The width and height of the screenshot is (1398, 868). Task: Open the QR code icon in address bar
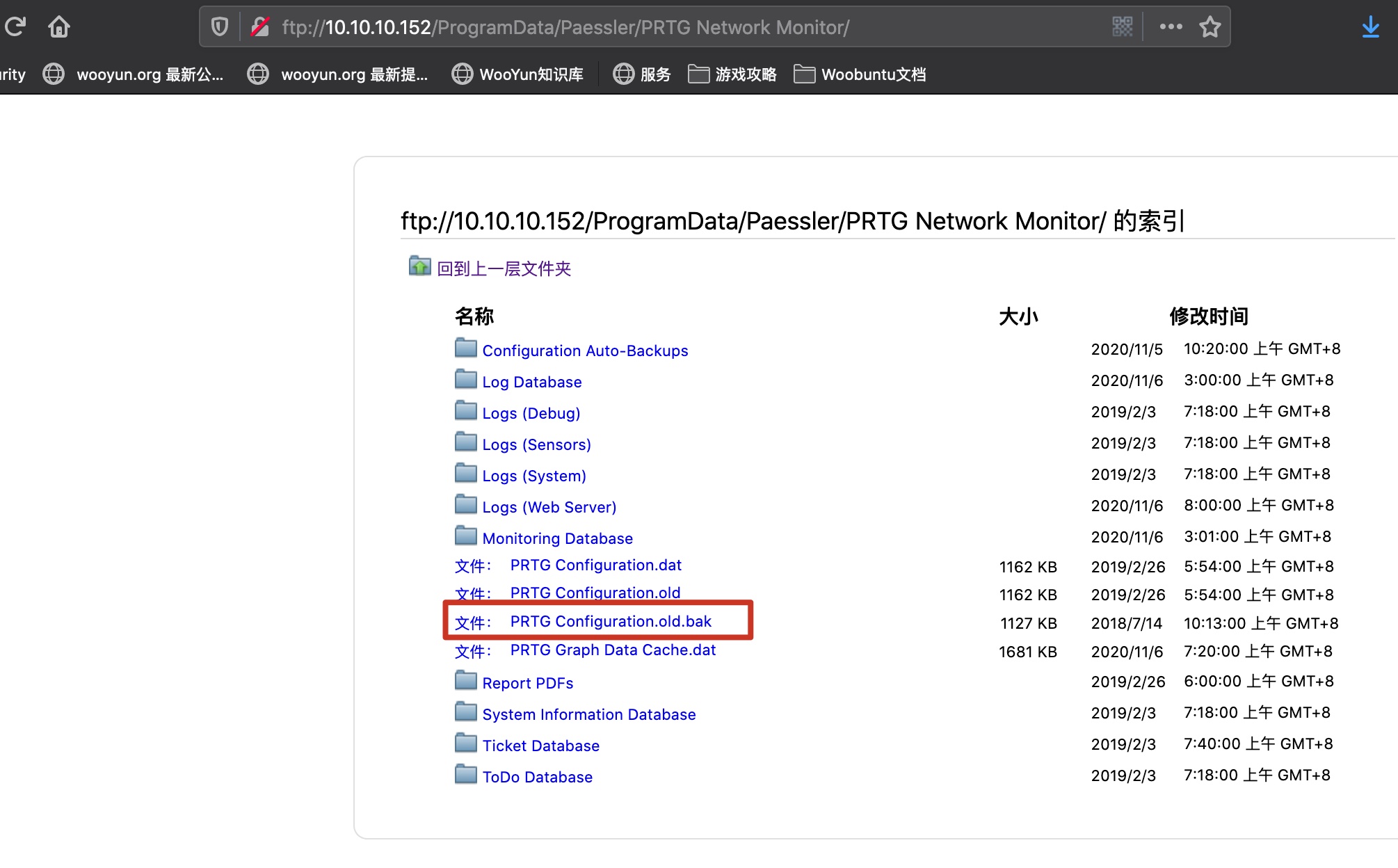click(x=1122, y=27)
